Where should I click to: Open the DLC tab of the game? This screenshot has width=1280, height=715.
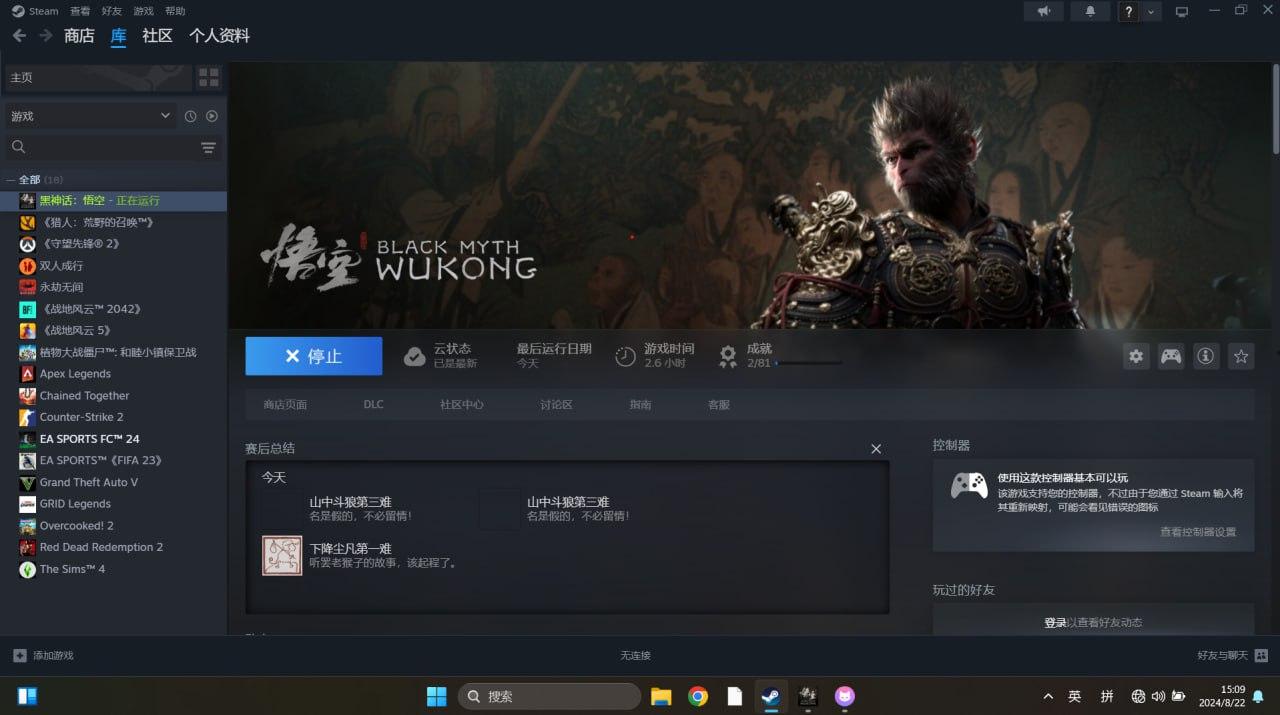pyautogui.click(x=373, y=404)
